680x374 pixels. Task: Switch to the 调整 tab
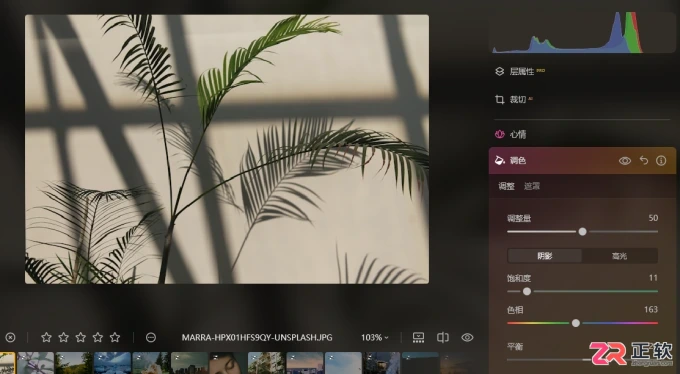[x=506, y=186]
